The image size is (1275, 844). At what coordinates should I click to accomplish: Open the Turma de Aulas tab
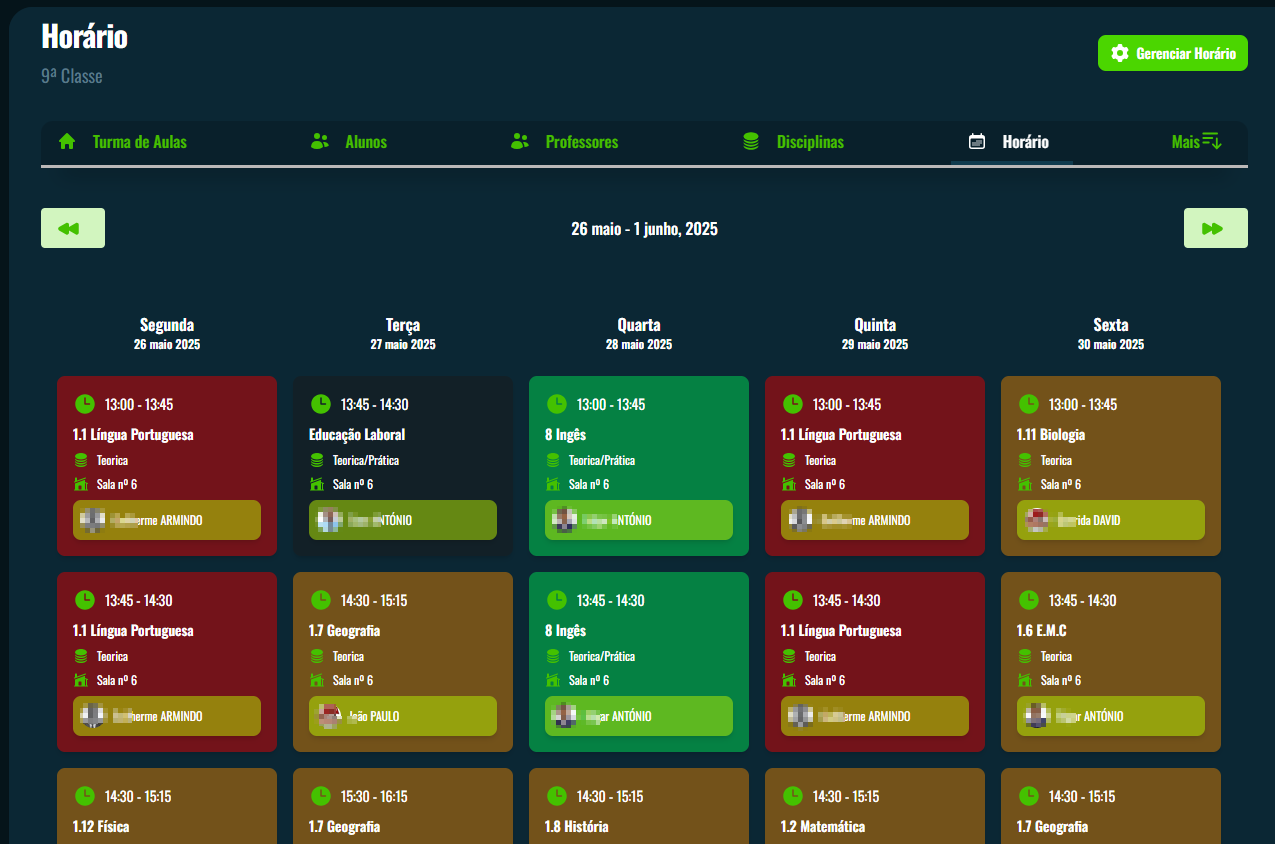139,142
